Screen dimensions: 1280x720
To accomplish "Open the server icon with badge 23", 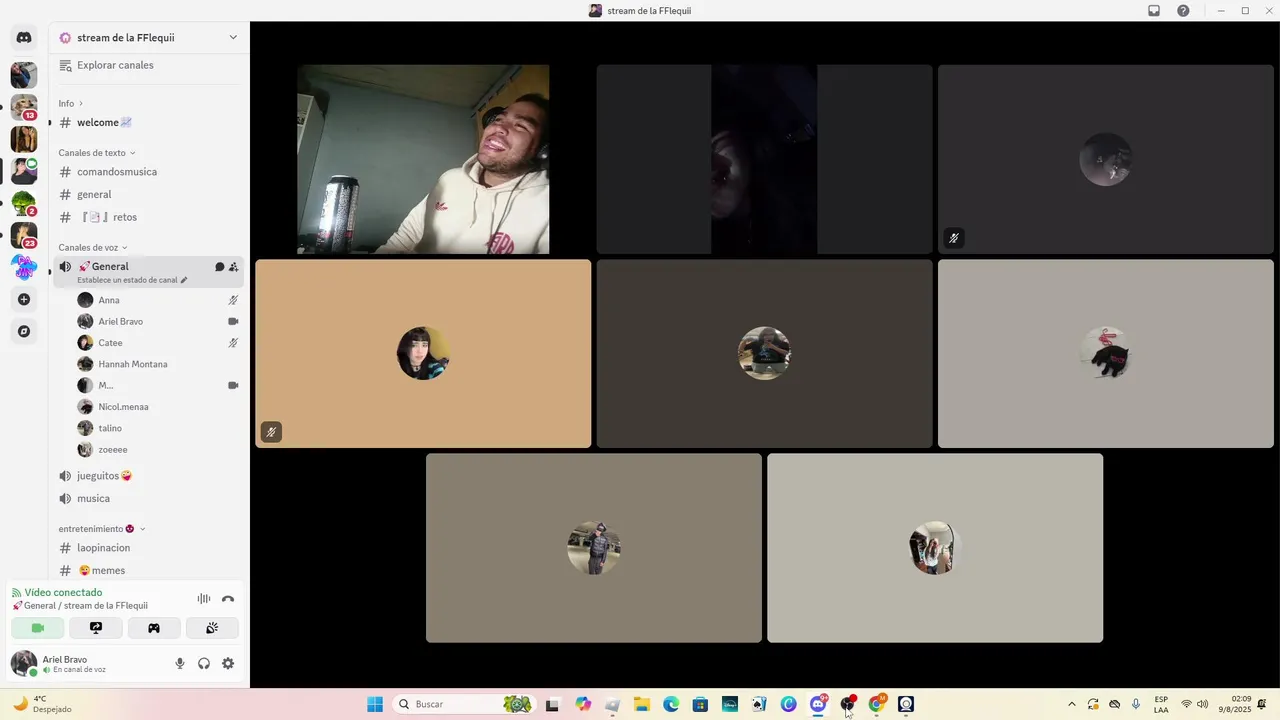I will [x=24, y=235].
